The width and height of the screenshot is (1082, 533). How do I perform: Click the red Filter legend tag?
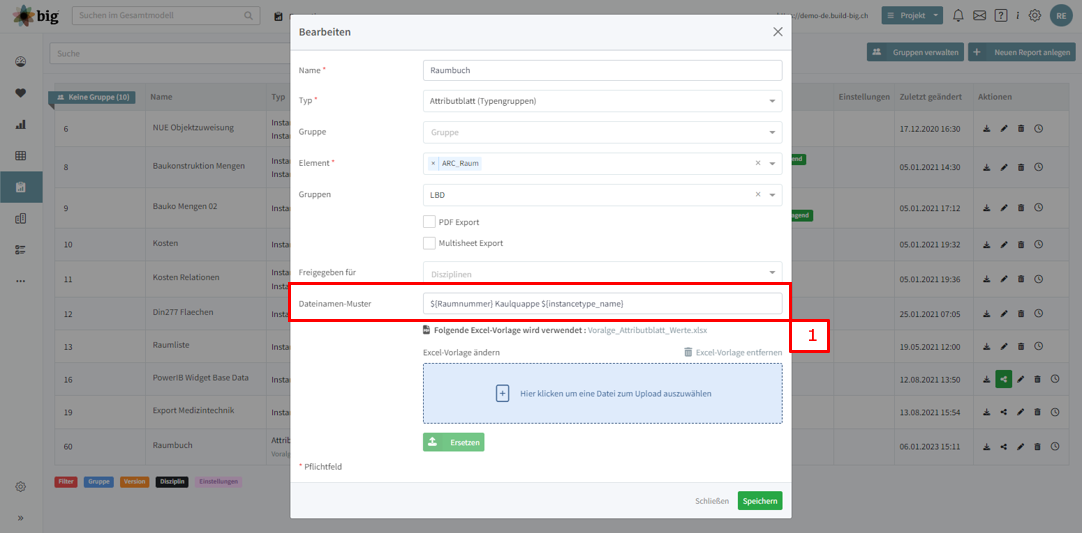(x=66, y=481)
